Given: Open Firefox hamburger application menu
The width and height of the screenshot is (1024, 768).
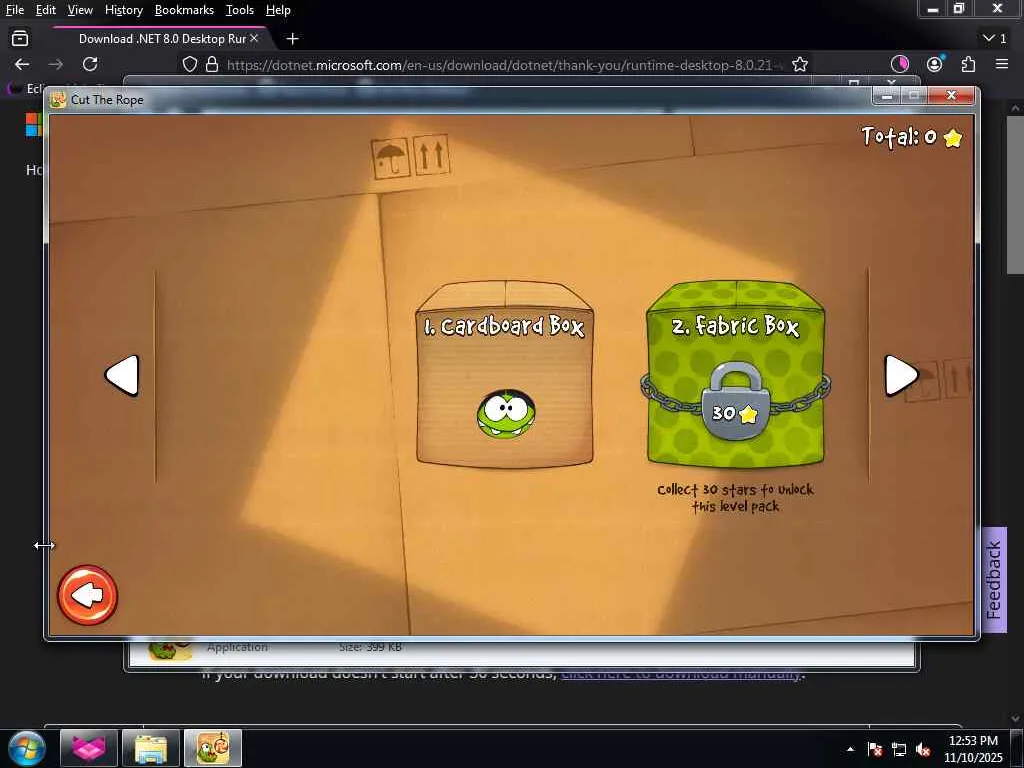Looking at the screenshot, I should pos(1002,64).
